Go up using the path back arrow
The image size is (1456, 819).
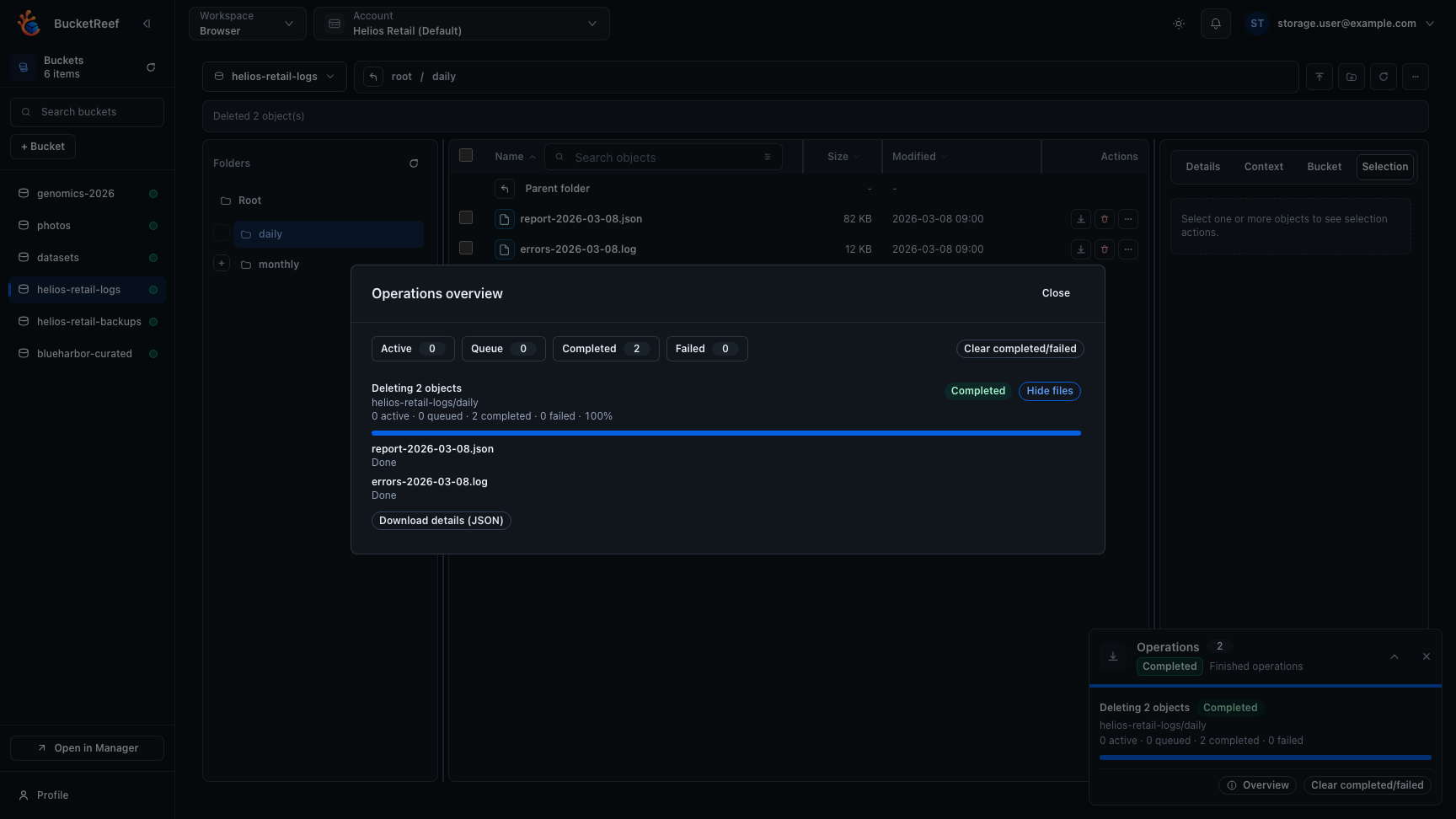[373, 77]
